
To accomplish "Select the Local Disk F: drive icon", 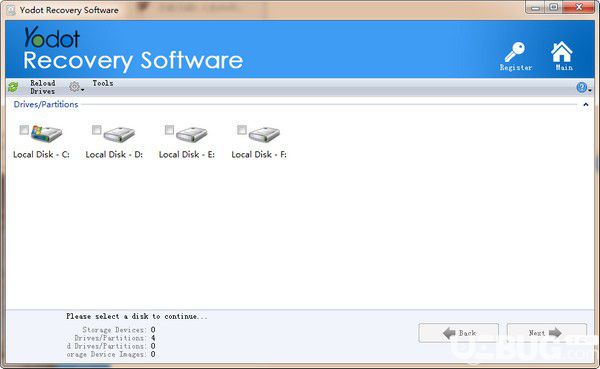I will pos(264,134).
